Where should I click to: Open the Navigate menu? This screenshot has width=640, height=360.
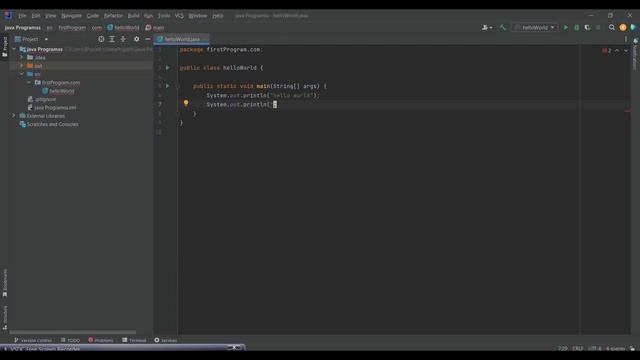(71, 16)
